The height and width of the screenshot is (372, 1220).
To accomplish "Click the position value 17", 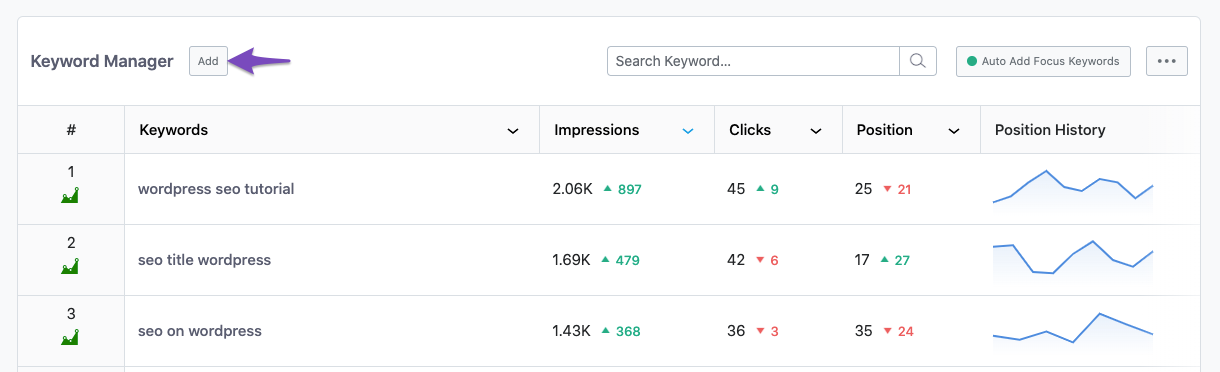I will pyautogui.click(x=862, y=260).
